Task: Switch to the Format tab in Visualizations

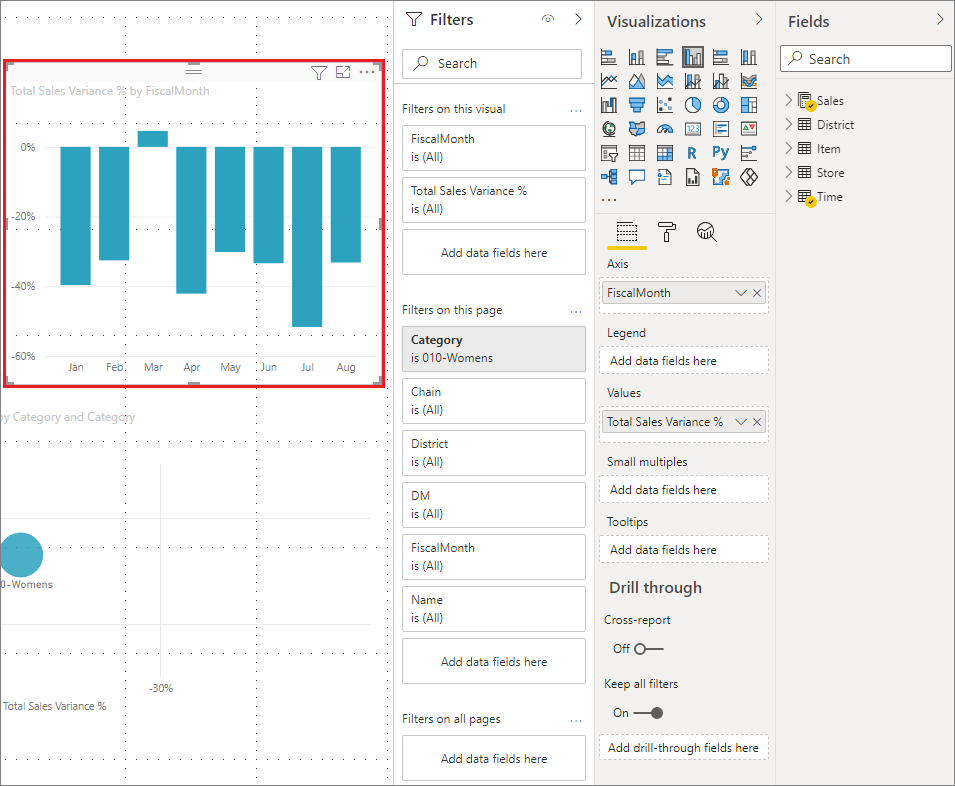Action: tap(666, 231)
